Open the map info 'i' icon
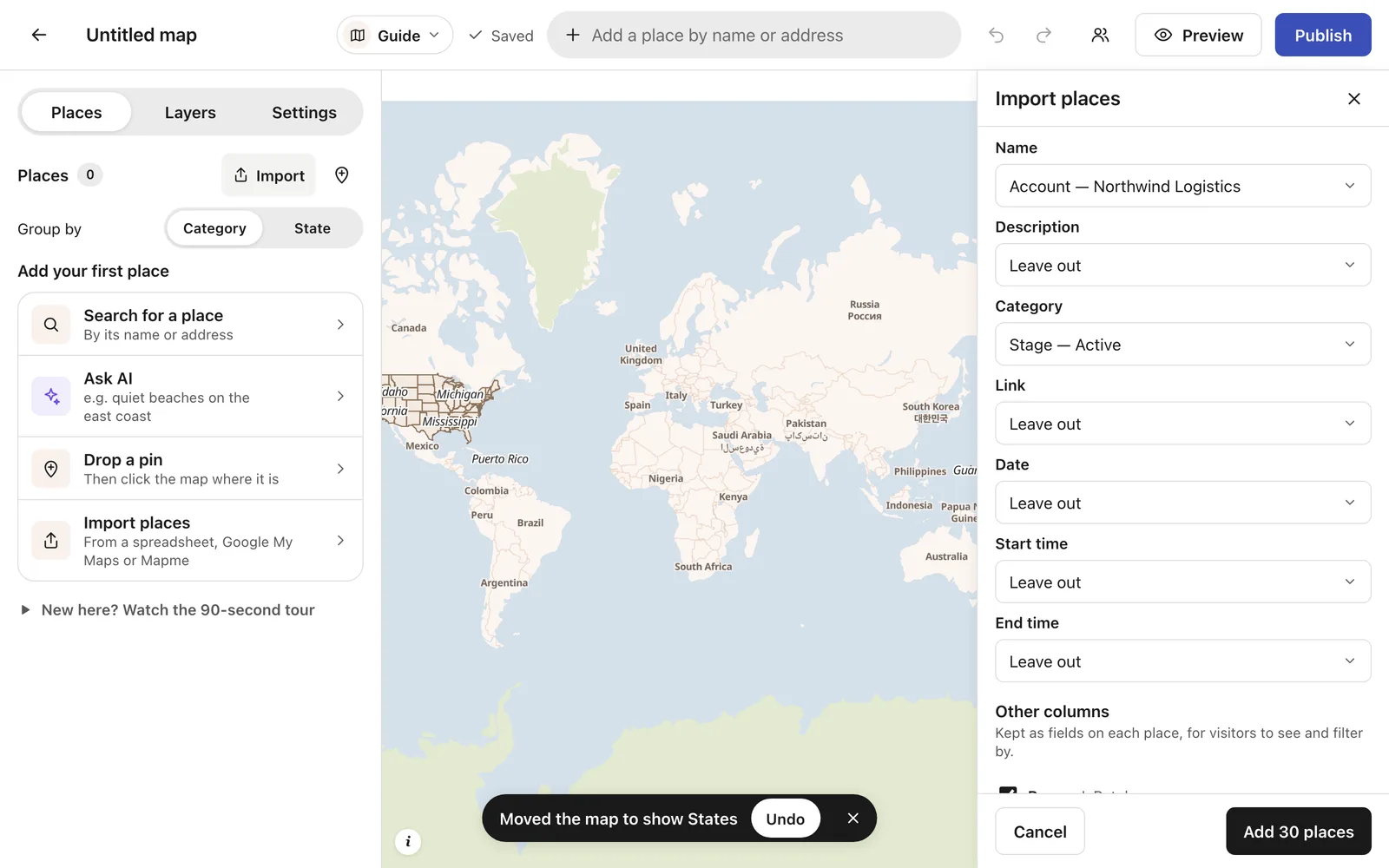The height and width of the screenshot is (868, 1389). (408, 841)
